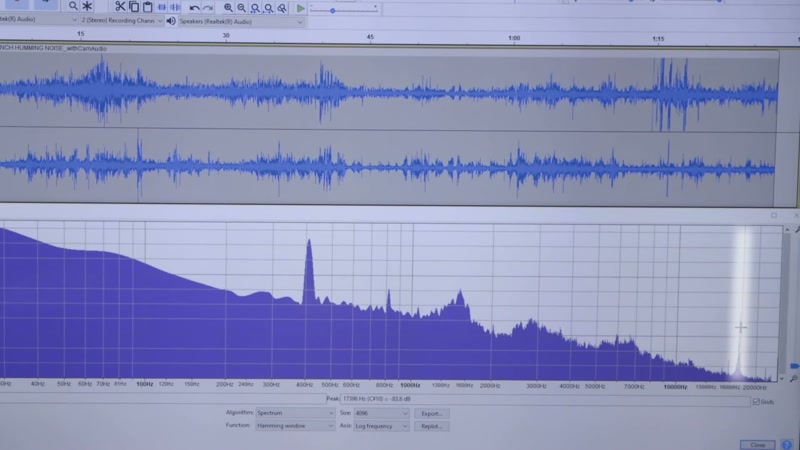The height and width of the screenshot is (450, 800).
Task: Click the 30 second mark on timeline
Action: 226,35
